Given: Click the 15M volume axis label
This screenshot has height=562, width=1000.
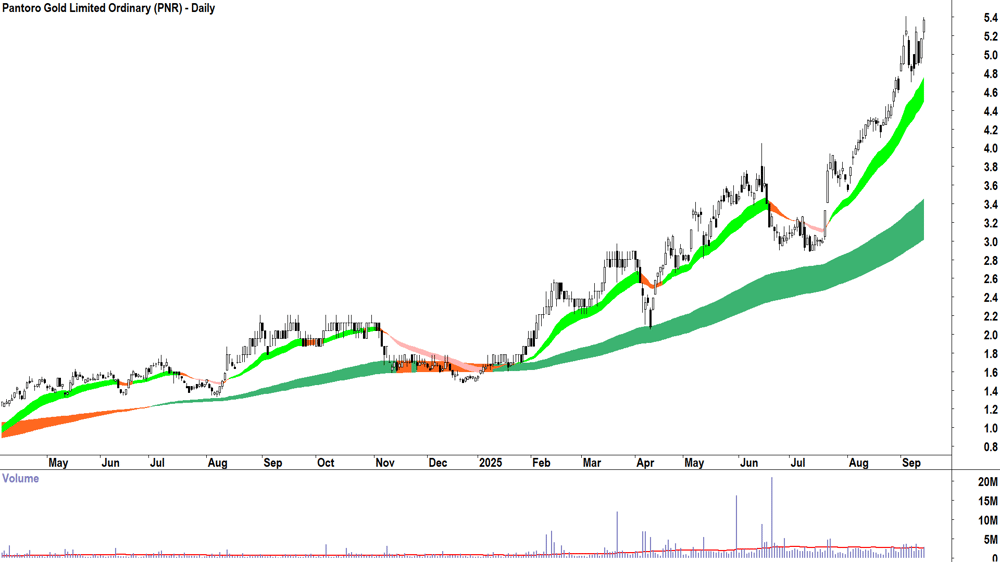Looking at the screenshot, I should pos(988,501).
